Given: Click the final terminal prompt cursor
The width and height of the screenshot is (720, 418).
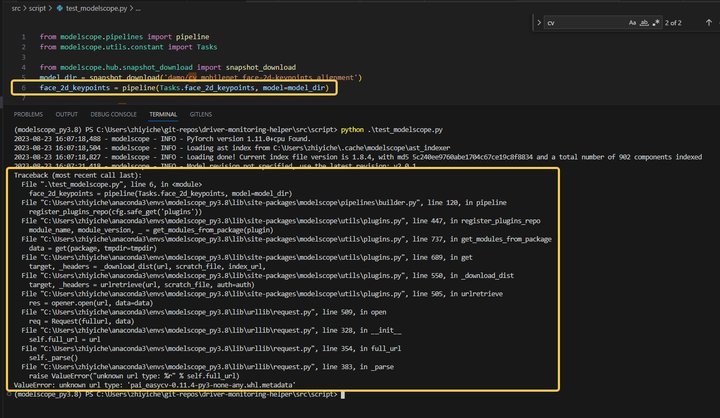Looking at the screenshot, I should click(343, 395).
